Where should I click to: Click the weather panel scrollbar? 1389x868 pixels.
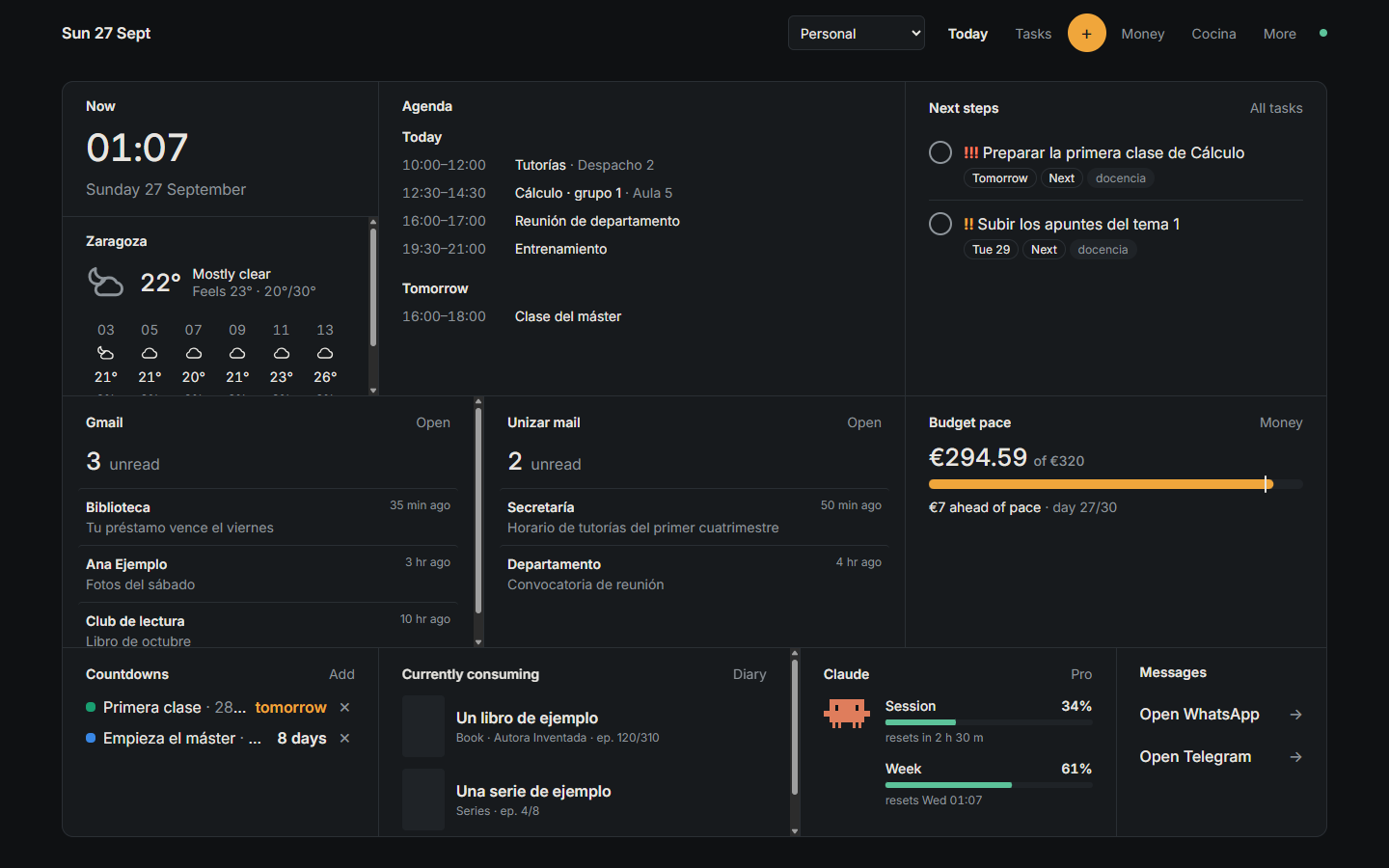[x=373, y=287]
